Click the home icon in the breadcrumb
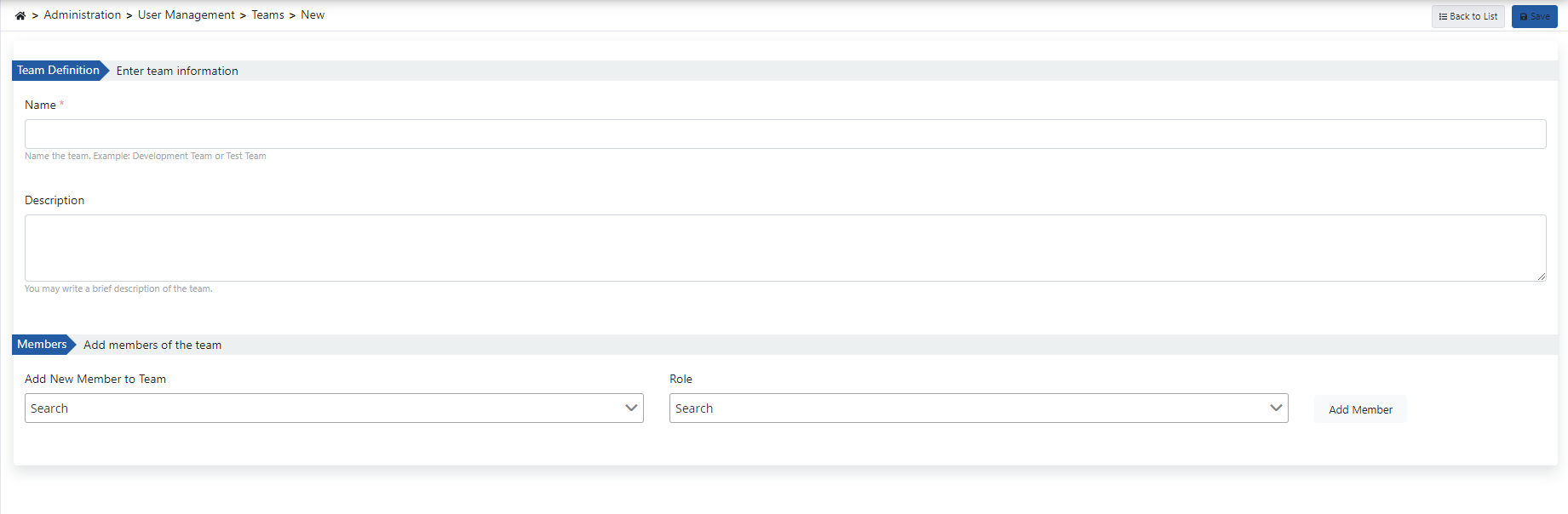The width and height of the screenshot is (1568, 514). [20, 15]
